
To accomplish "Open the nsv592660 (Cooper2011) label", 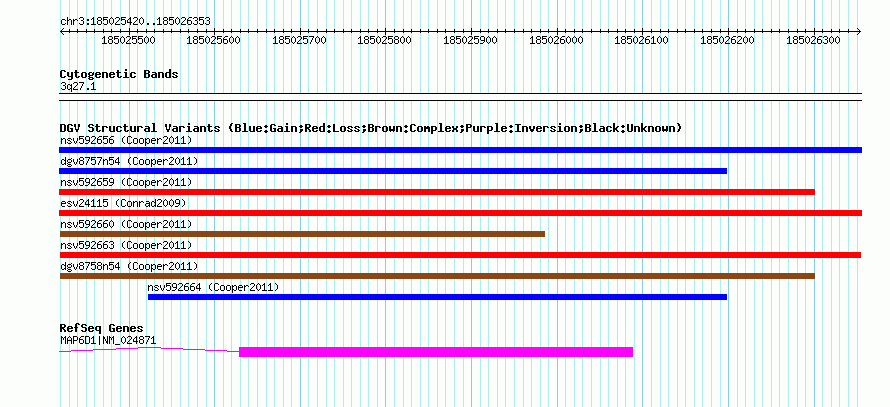I will tap(126, 224).
